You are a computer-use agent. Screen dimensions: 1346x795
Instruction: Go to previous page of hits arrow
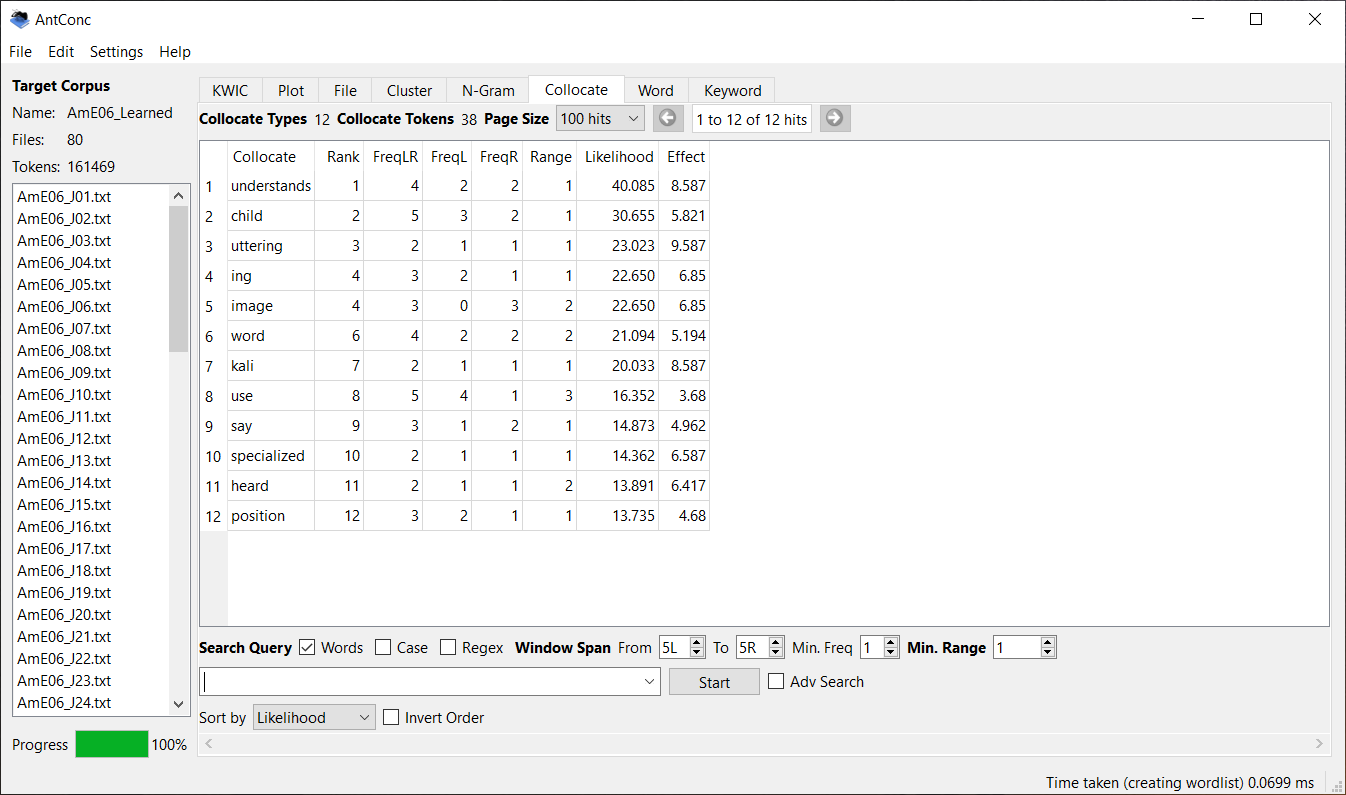668,119
